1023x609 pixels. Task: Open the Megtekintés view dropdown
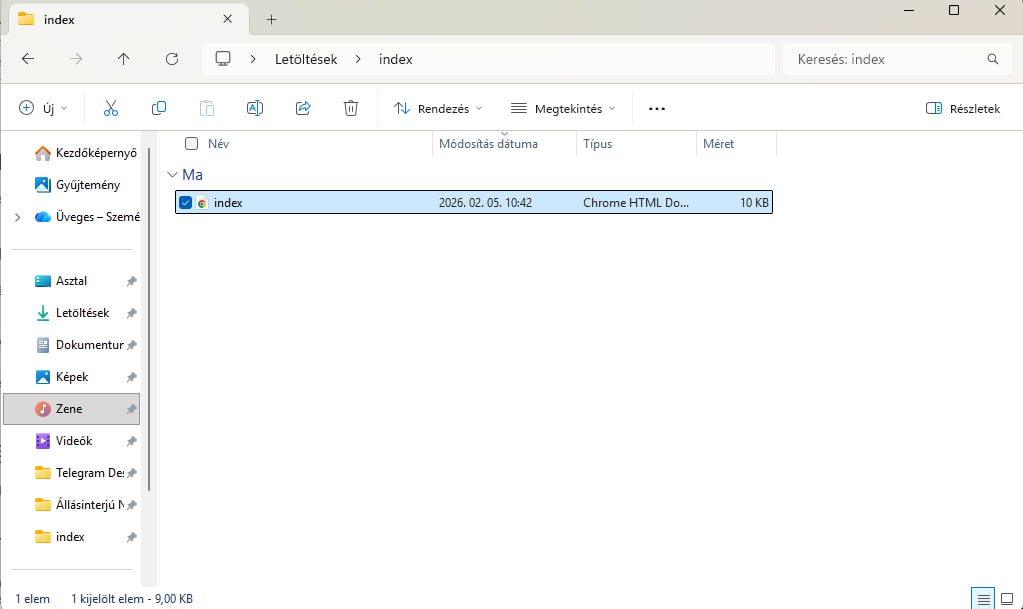pyautogui.click(x=562, y=108)
